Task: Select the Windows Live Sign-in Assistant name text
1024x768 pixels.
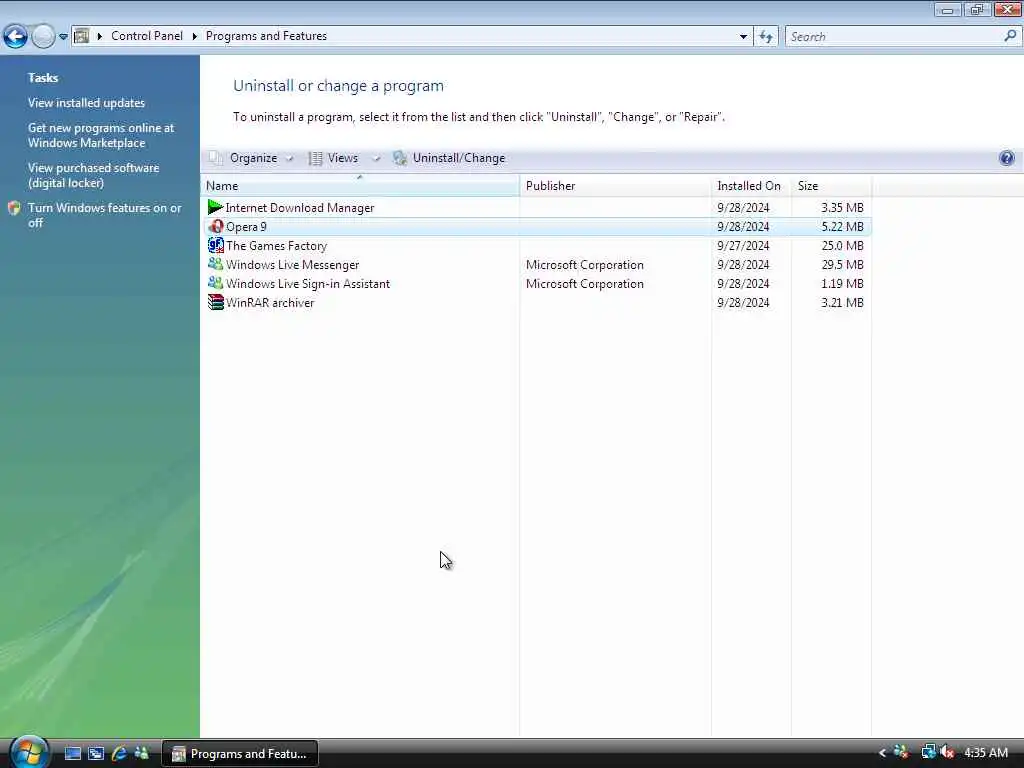Action: tap(308, 283)
